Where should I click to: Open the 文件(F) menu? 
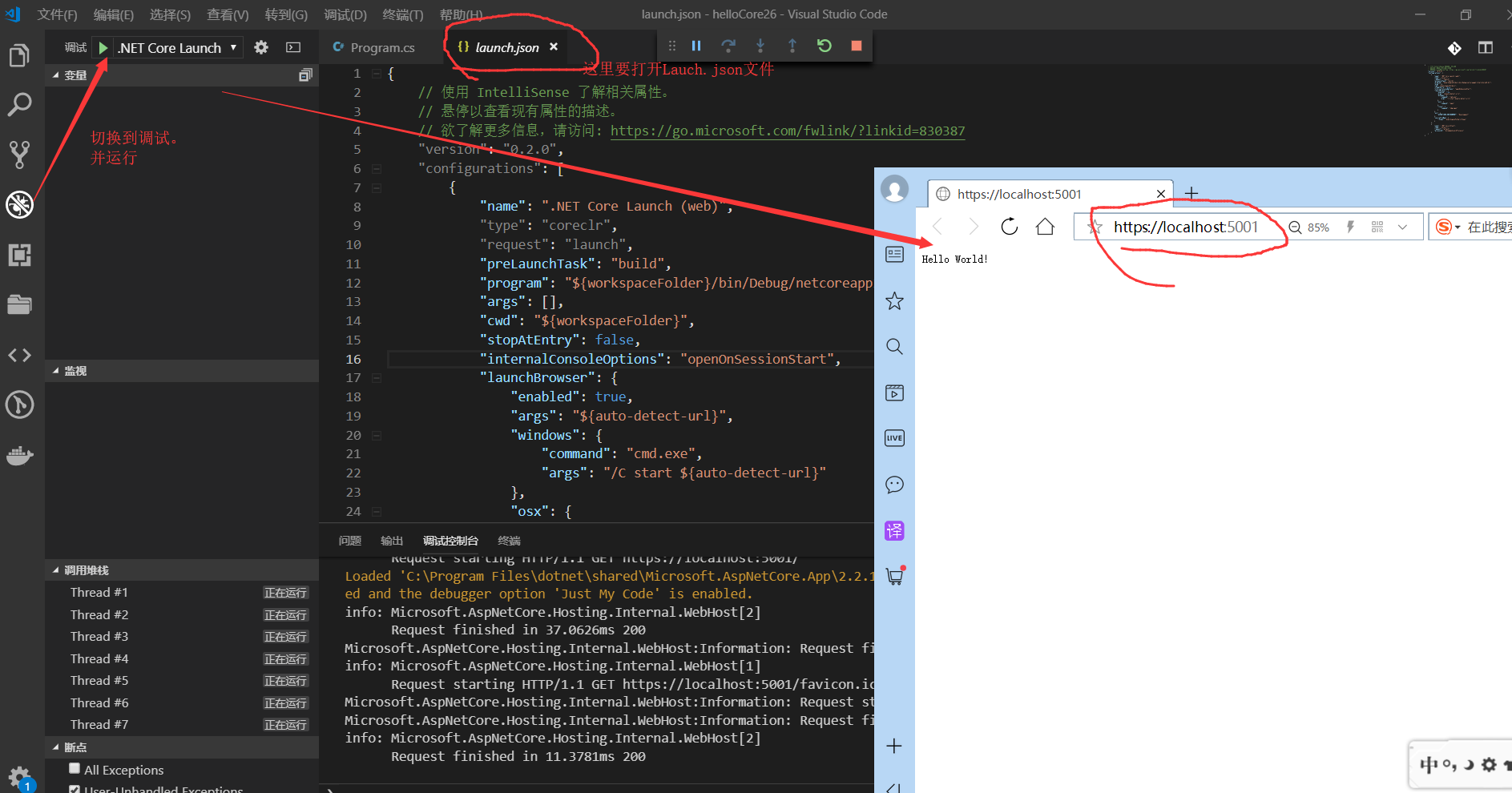coord(57,14)
